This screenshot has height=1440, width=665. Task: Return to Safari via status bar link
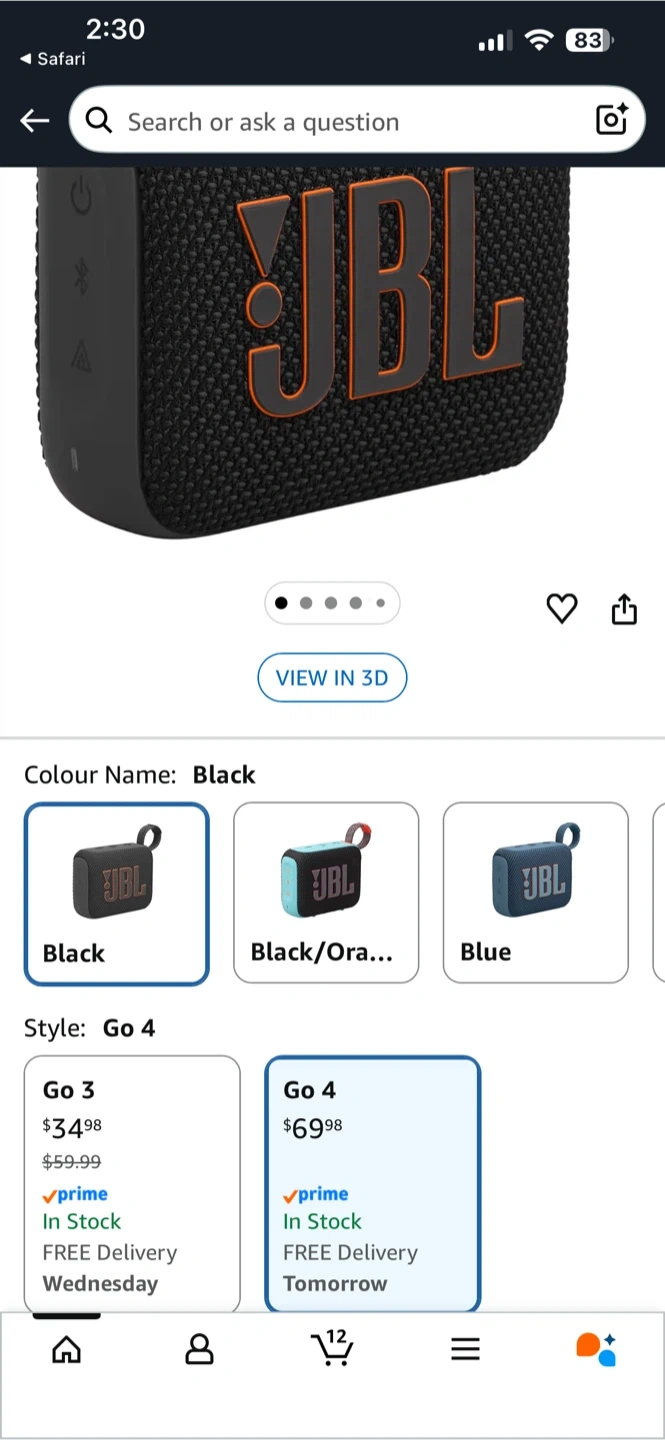coord(52,59)
